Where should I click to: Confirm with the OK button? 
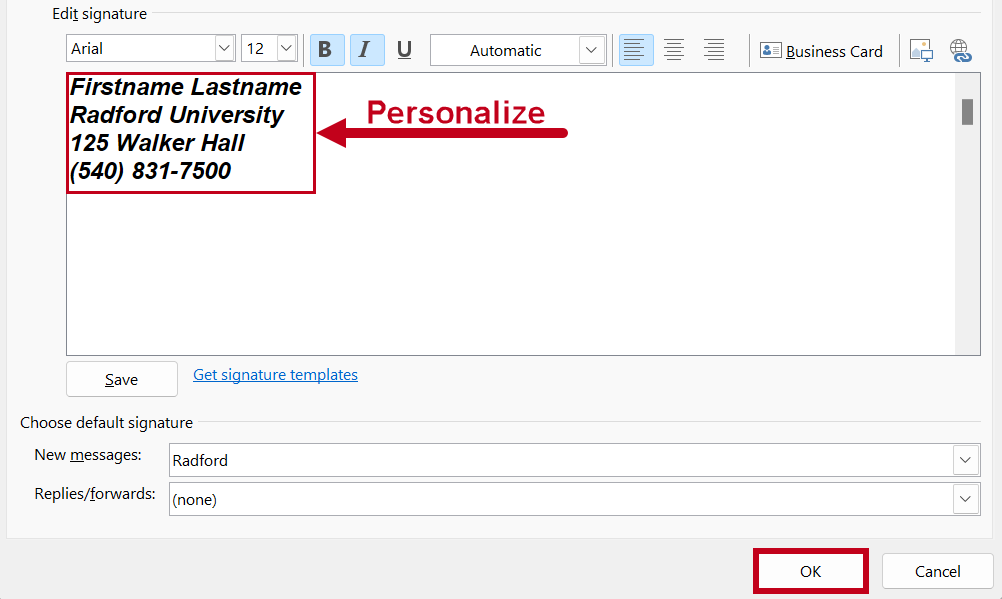(x=810, y=571)
